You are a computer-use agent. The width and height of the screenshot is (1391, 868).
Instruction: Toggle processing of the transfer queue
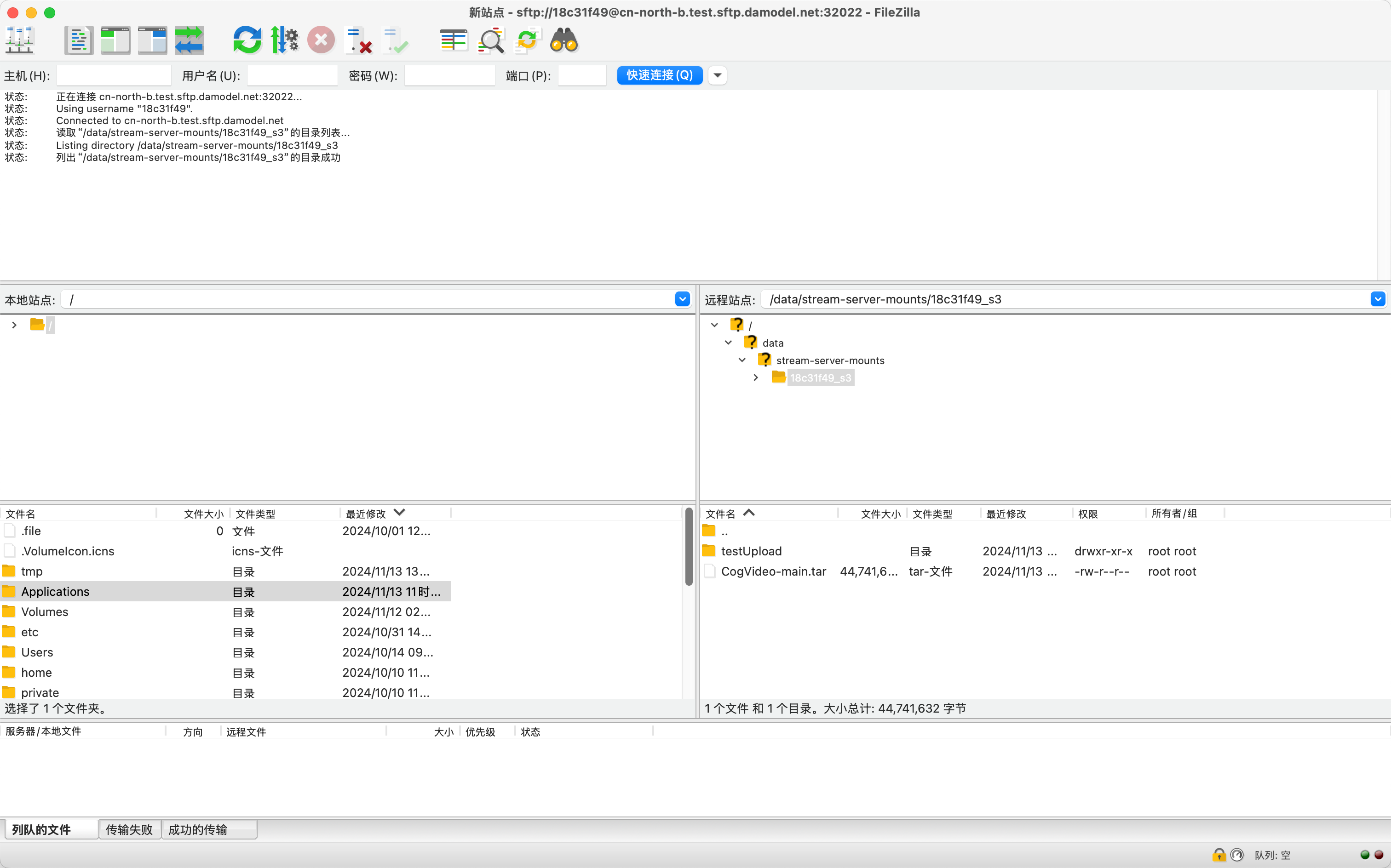pos(284,40)
